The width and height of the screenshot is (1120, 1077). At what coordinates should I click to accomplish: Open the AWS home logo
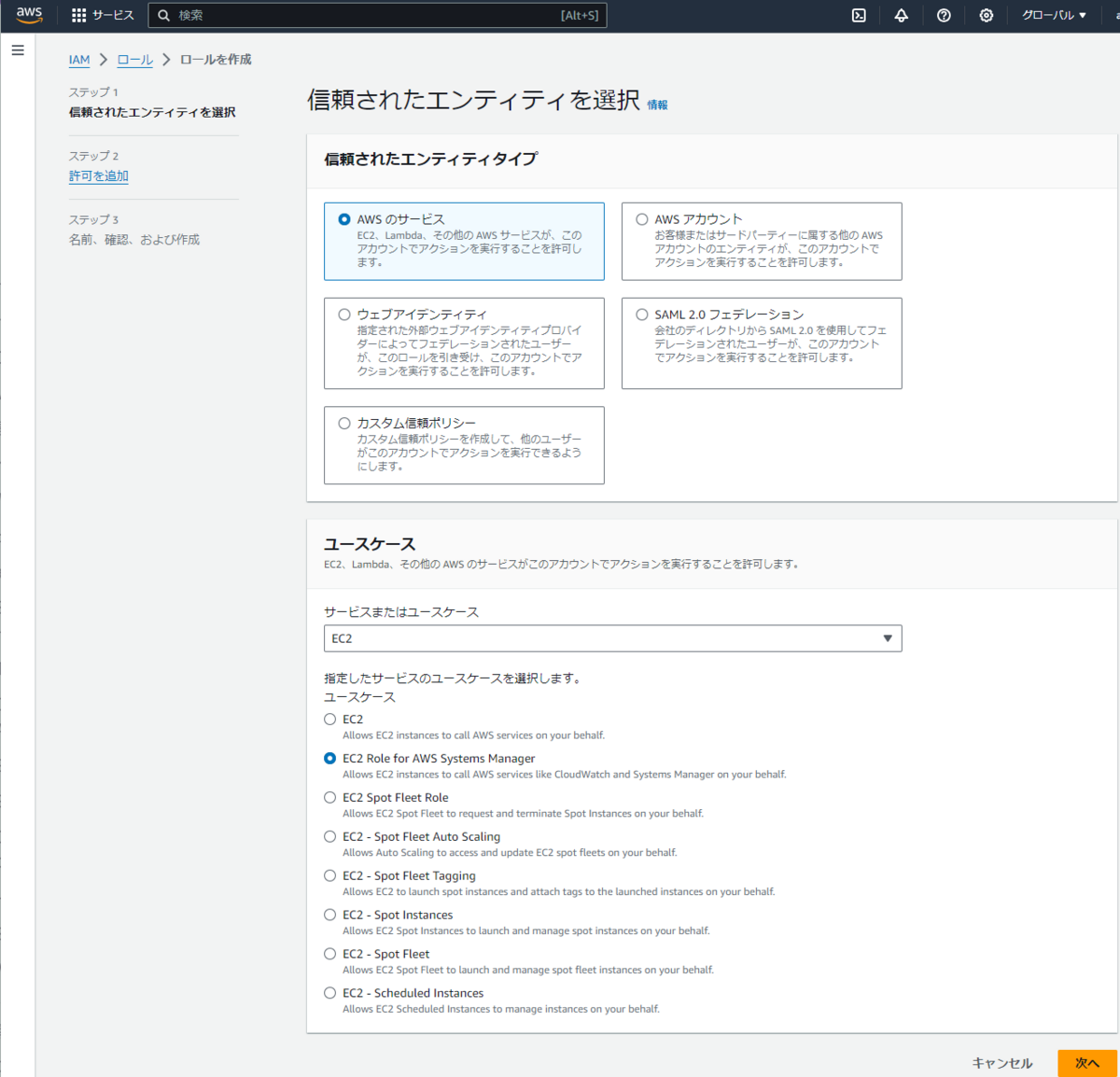(29, 15)
